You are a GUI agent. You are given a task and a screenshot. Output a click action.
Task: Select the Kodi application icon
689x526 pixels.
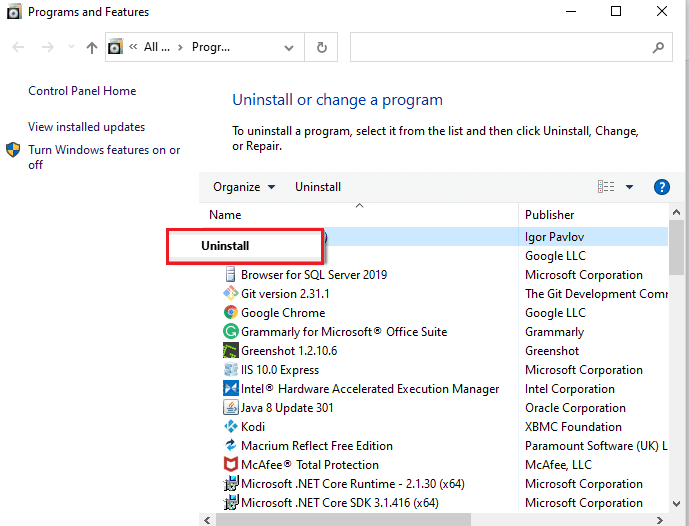[x=230, y=427]
